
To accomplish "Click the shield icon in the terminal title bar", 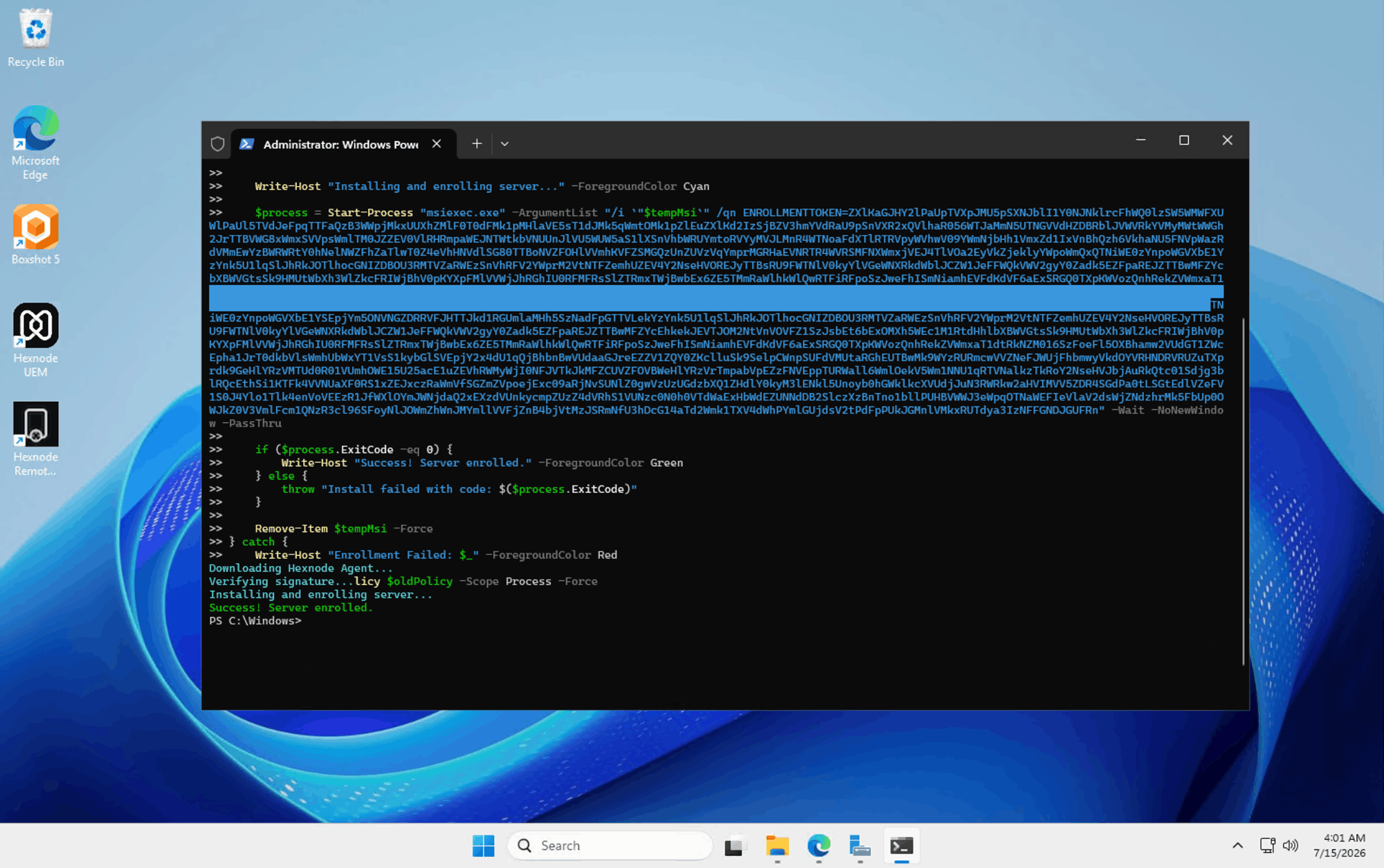I will tap(217, 144).
